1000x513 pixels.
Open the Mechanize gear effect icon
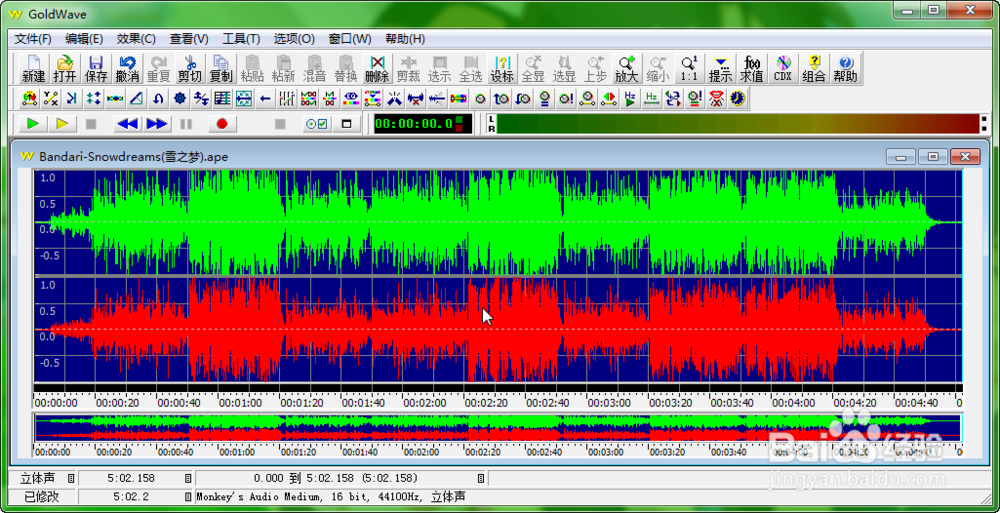click(x=180, y=98)
